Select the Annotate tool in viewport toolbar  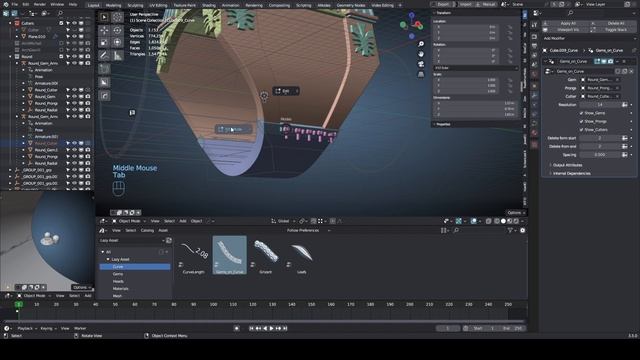(104, 55)
